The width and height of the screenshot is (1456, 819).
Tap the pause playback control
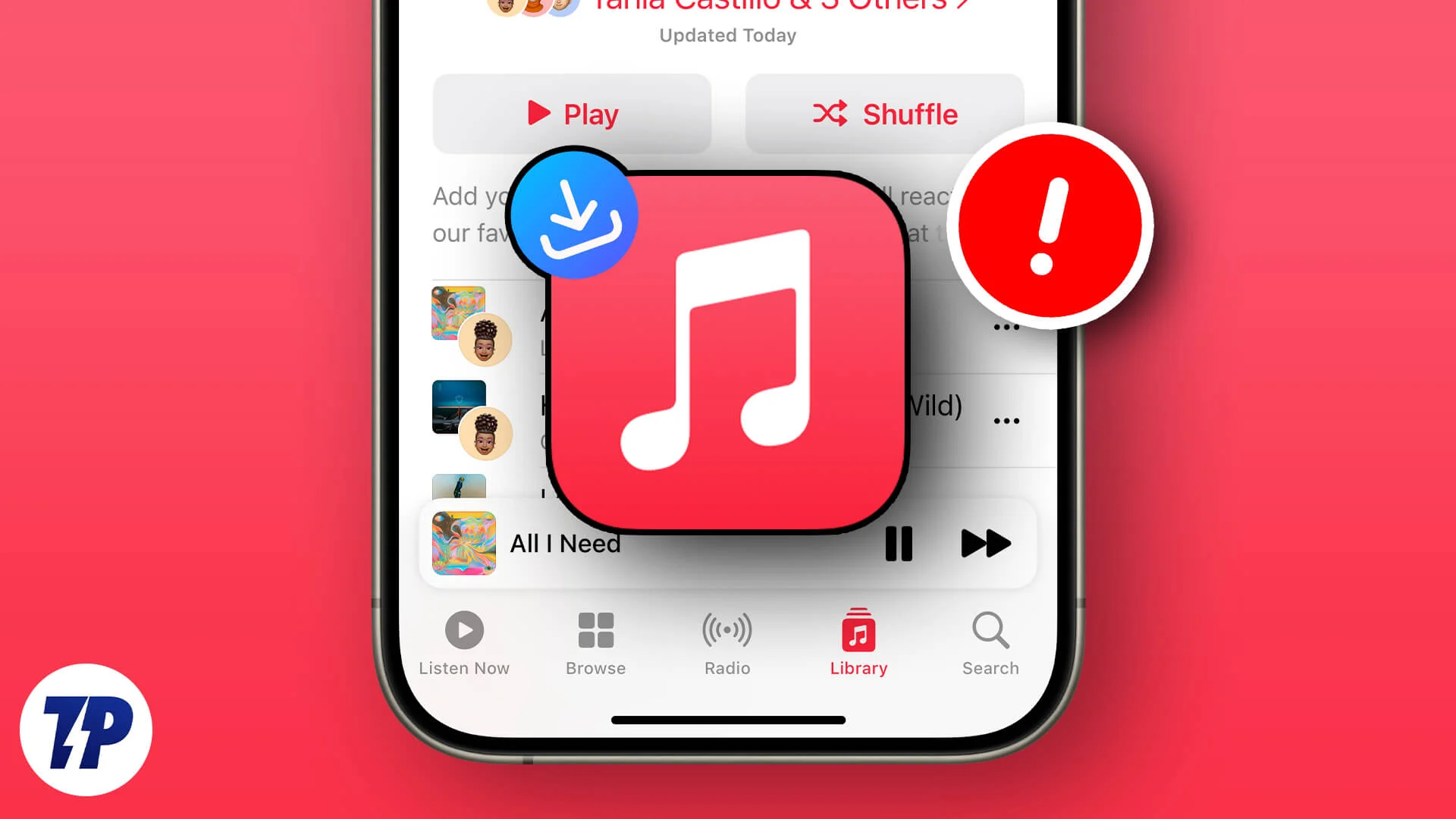[x=897, y=543]
